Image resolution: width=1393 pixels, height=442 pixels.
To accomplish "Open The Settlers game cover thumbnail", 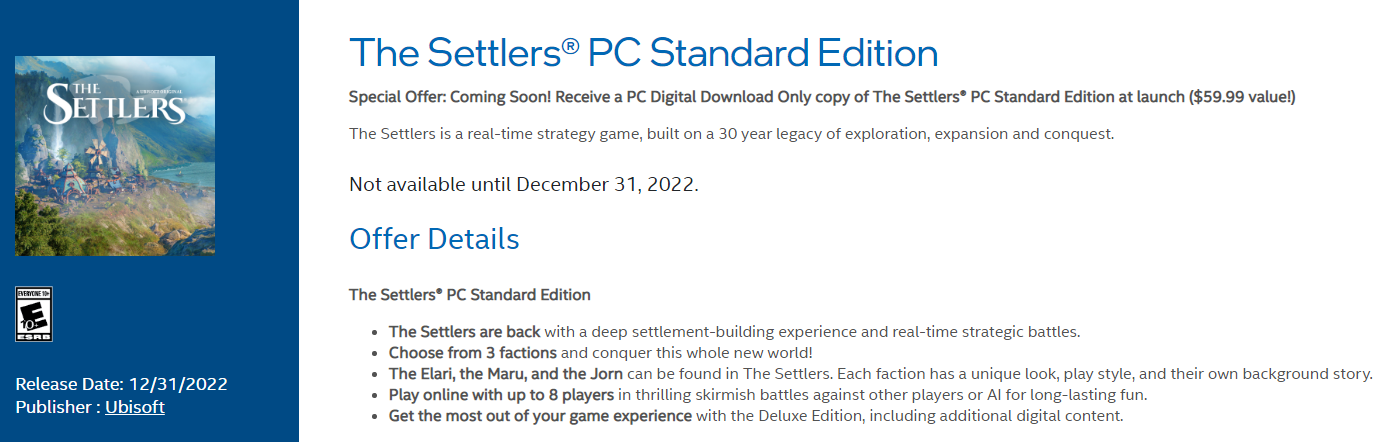I will pyautogui.click(x=115, y=156).
